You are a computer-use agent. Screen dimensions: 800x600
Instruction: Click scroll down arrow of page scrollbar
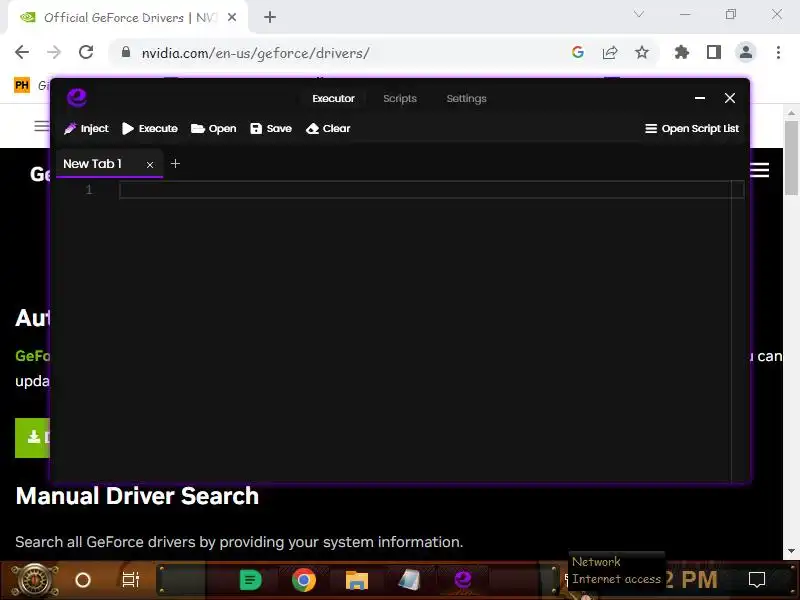click(791, 551)
